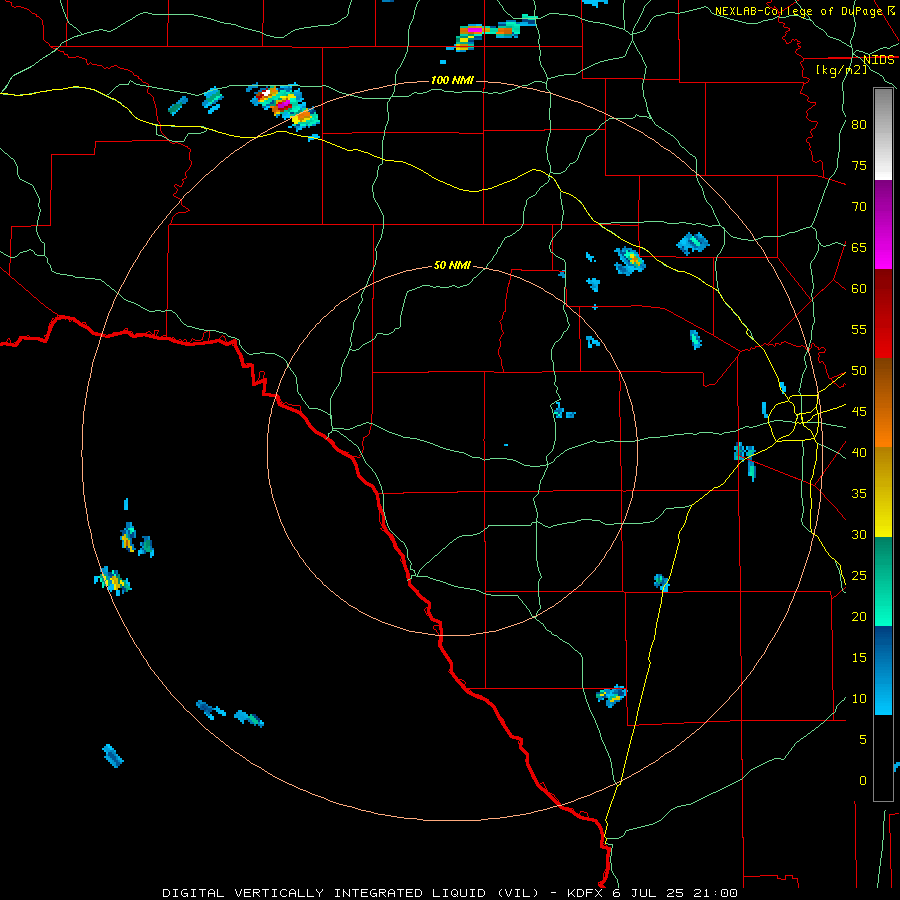The width and height of the screenshot is (900, 900).
Task: Select the green-teal segment of the color scale
Action: point(883,581)
